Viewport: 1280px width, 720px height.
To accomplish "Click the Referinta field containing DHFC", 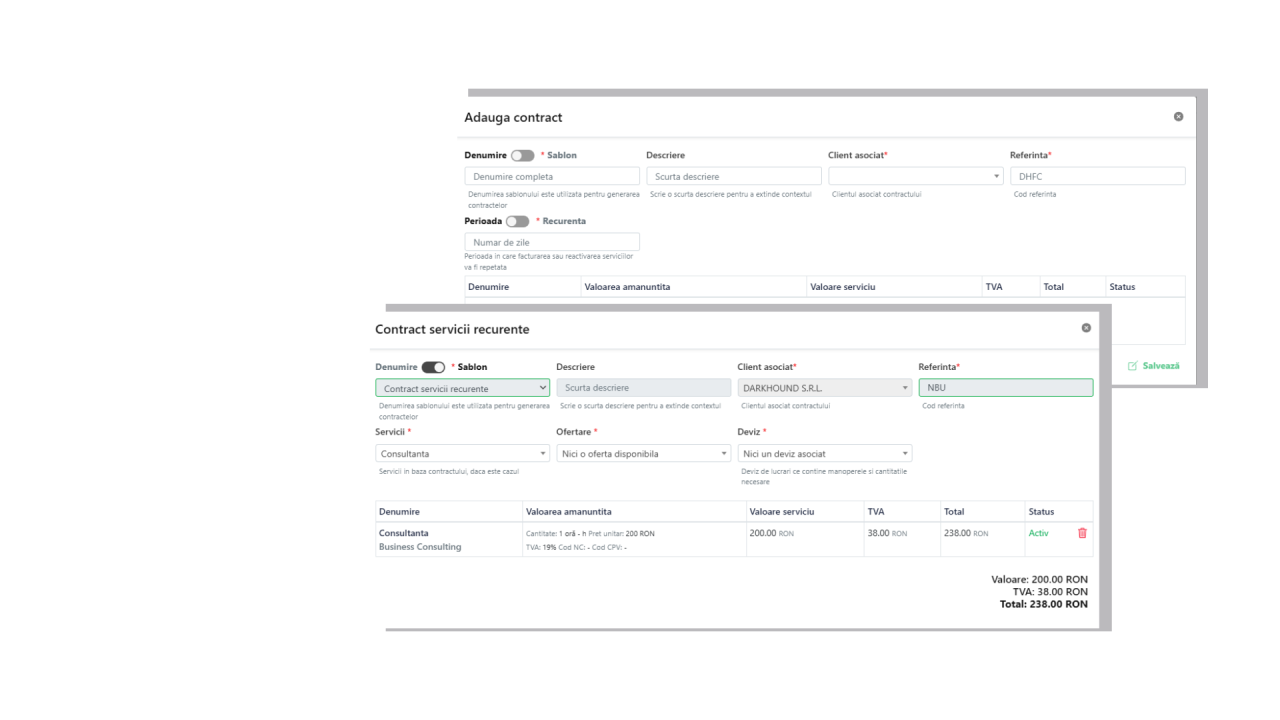I will [1097, 176].
